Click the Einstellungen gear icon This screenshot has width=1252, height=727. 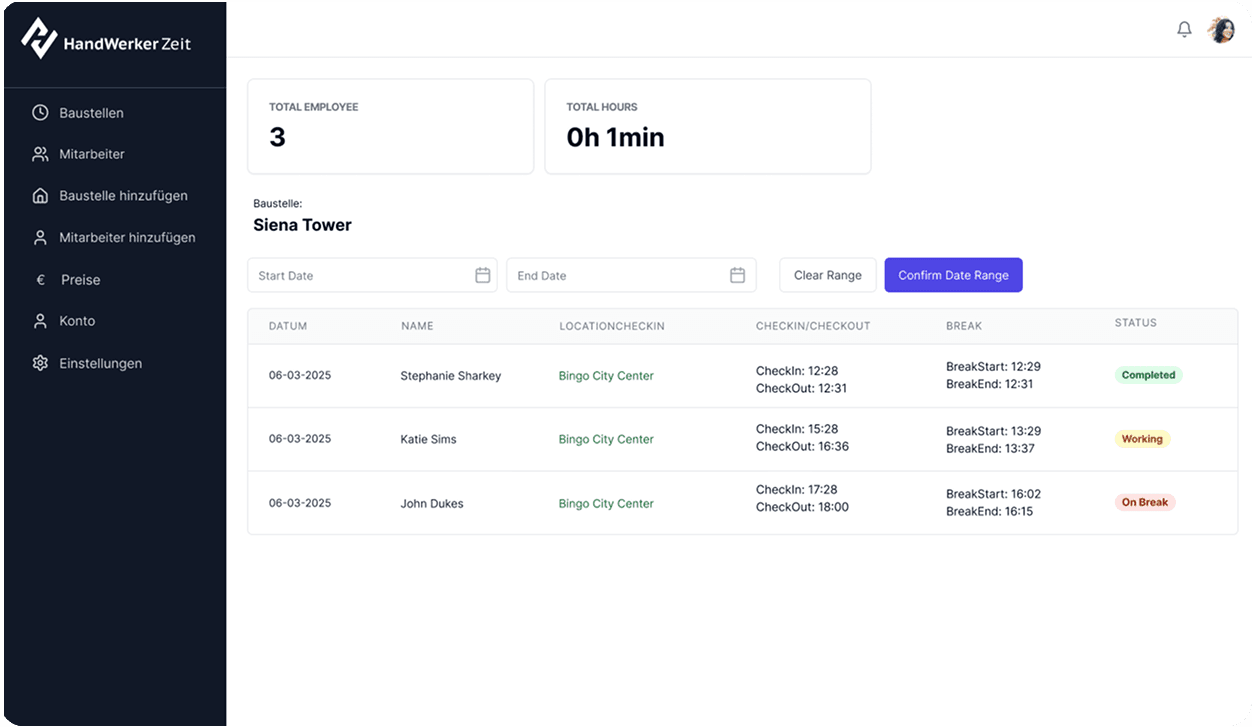pyautogui.click(x=40, y=363)
